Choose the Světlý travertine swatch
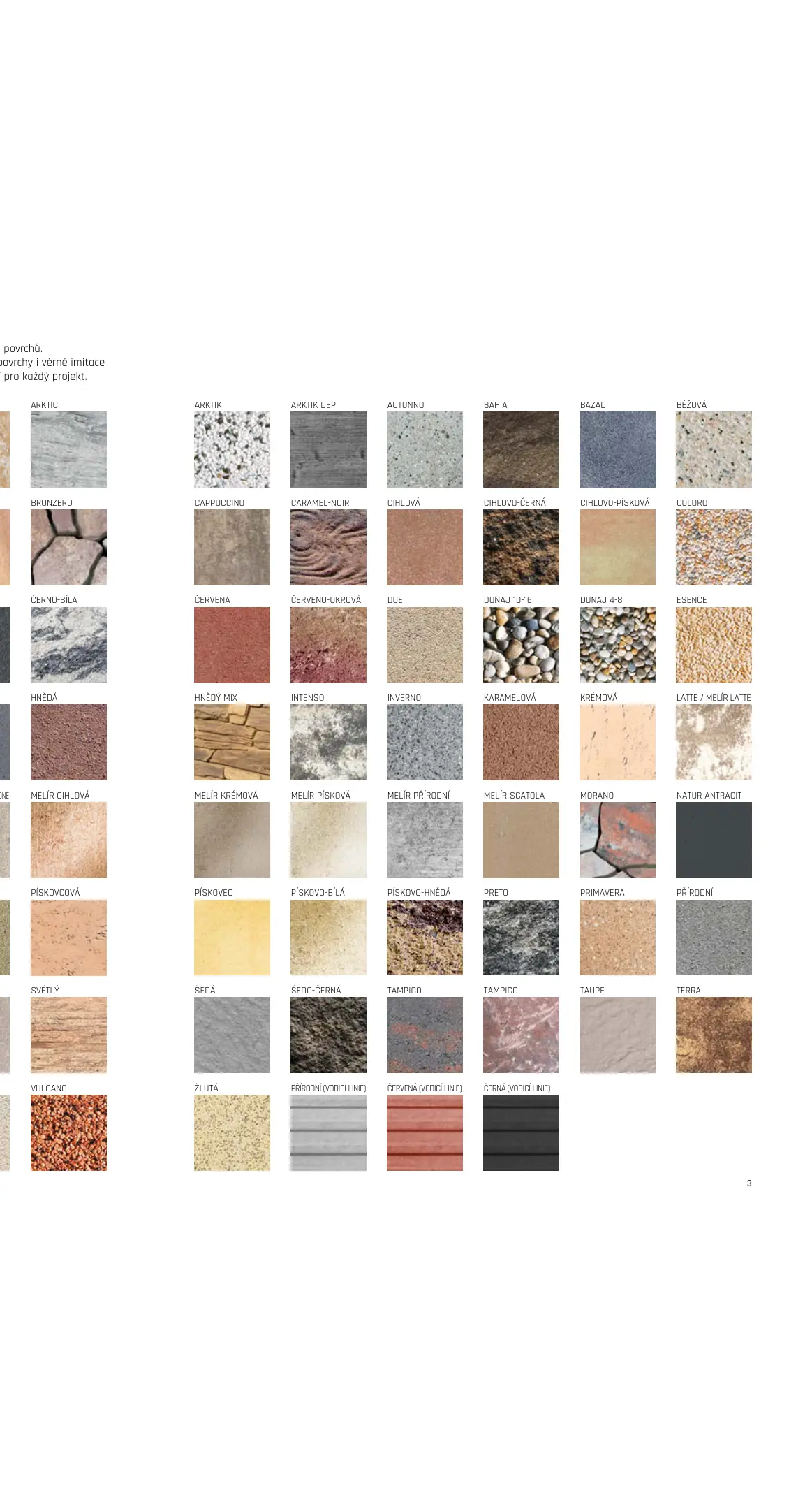The width and height of the screenshot is (812, 1509). [x=68, y=1035]
